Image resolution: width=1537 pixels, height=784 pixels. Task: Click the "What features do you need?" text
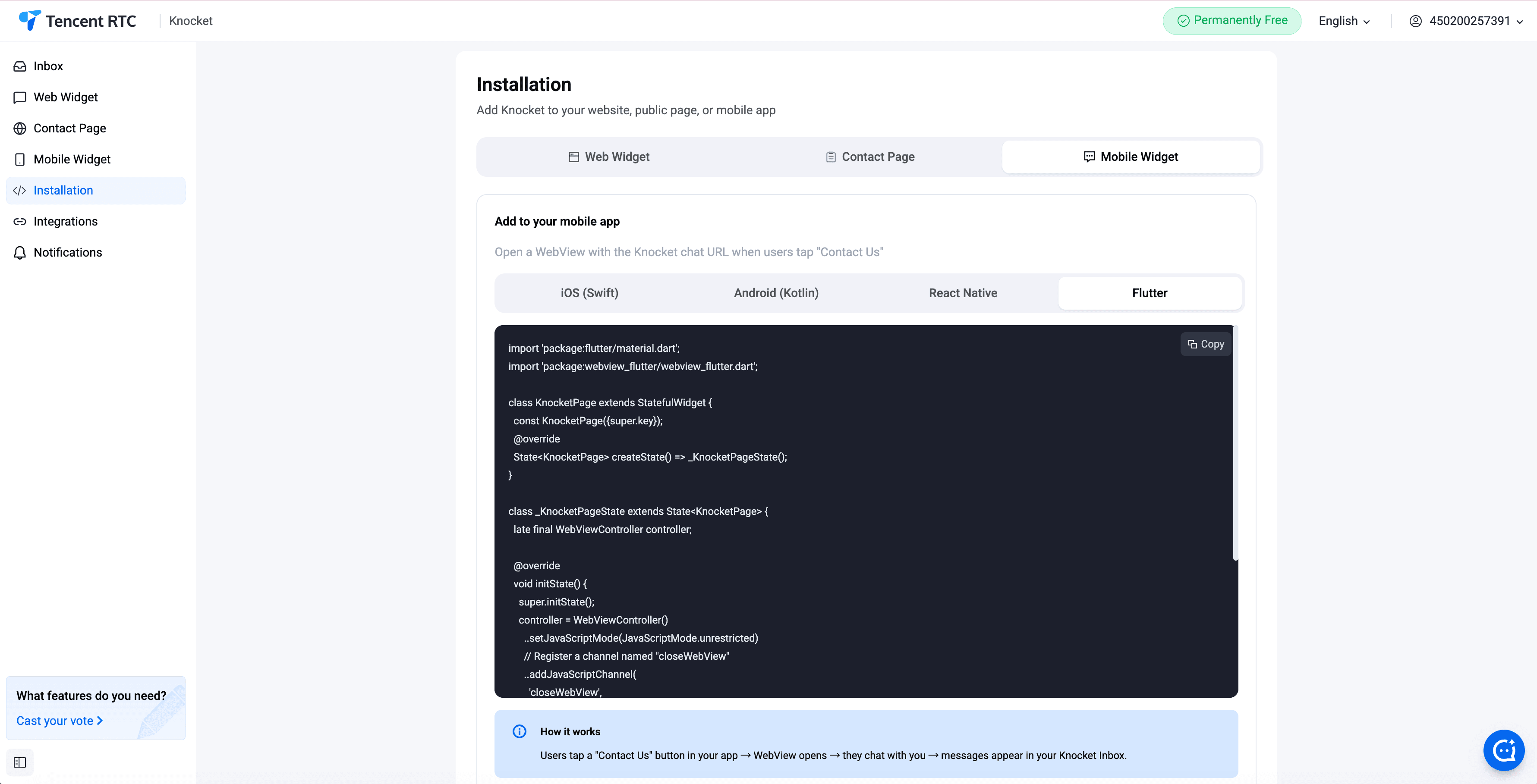[x=91, y=696]
